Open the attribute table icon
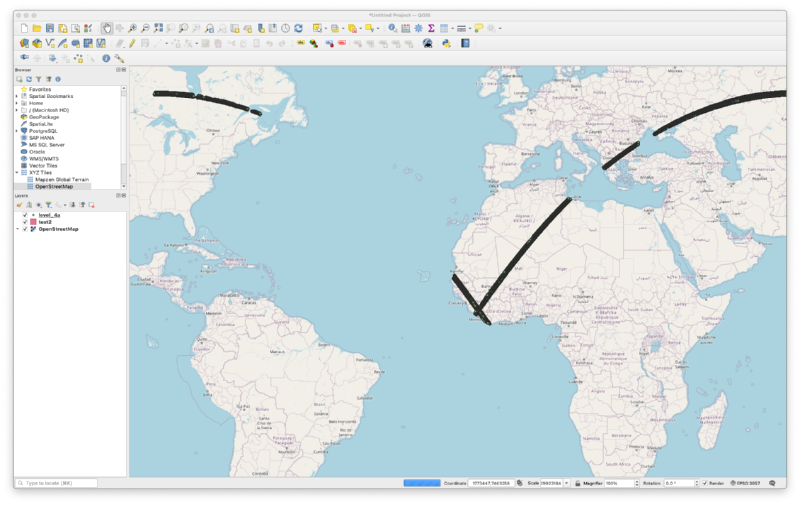 [x=406, y=28]
